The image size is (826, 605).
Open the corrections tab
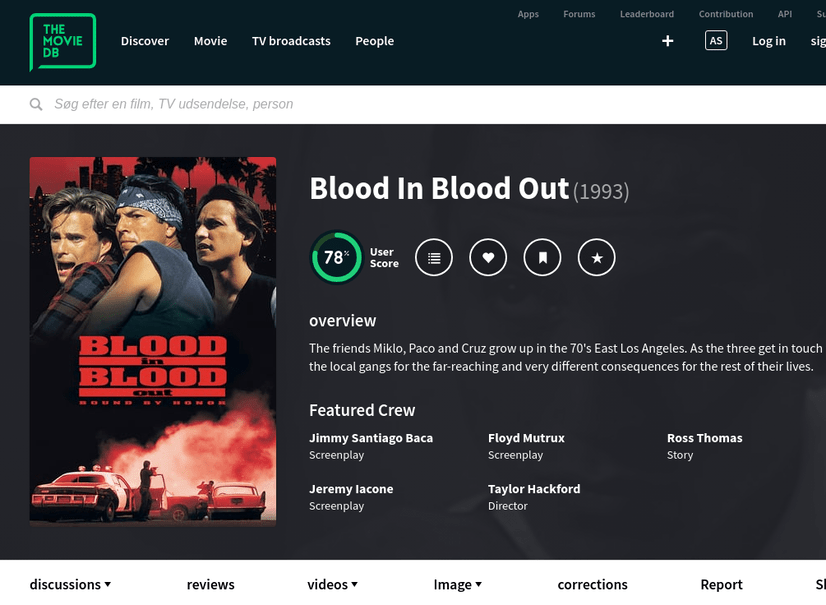tap(592, 584)
